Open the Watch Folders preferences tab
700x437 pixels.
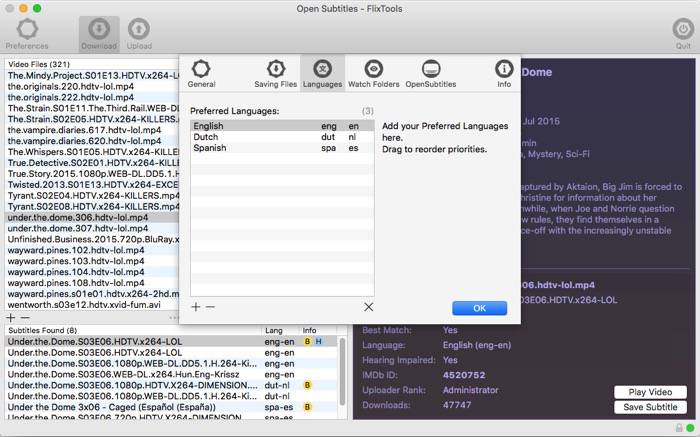[x=374, y=74]
